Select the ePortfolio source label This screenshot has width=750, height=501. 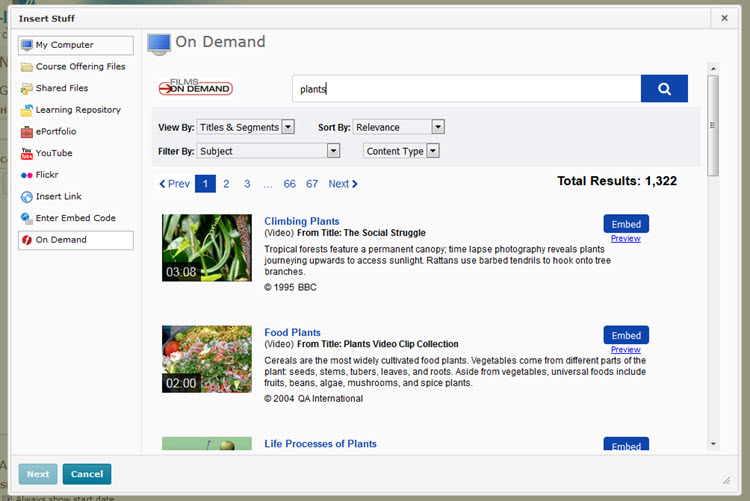56,131
